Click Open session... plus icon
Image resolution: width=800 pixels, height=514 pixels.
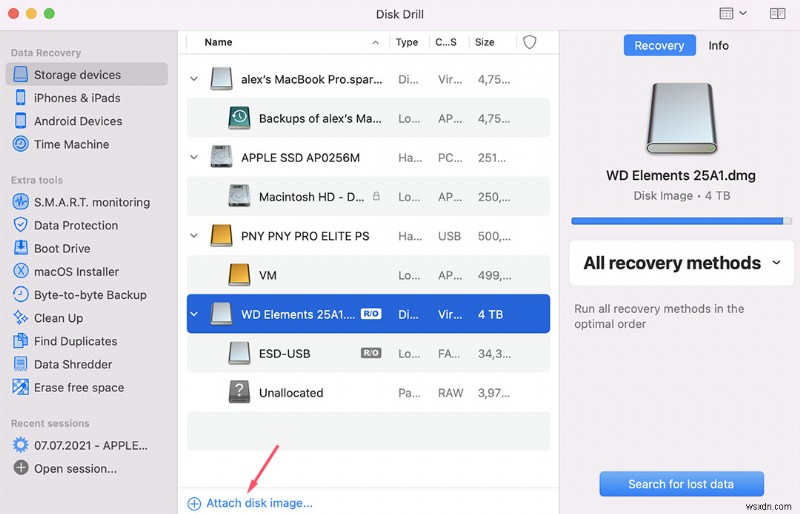pos(21,468)
